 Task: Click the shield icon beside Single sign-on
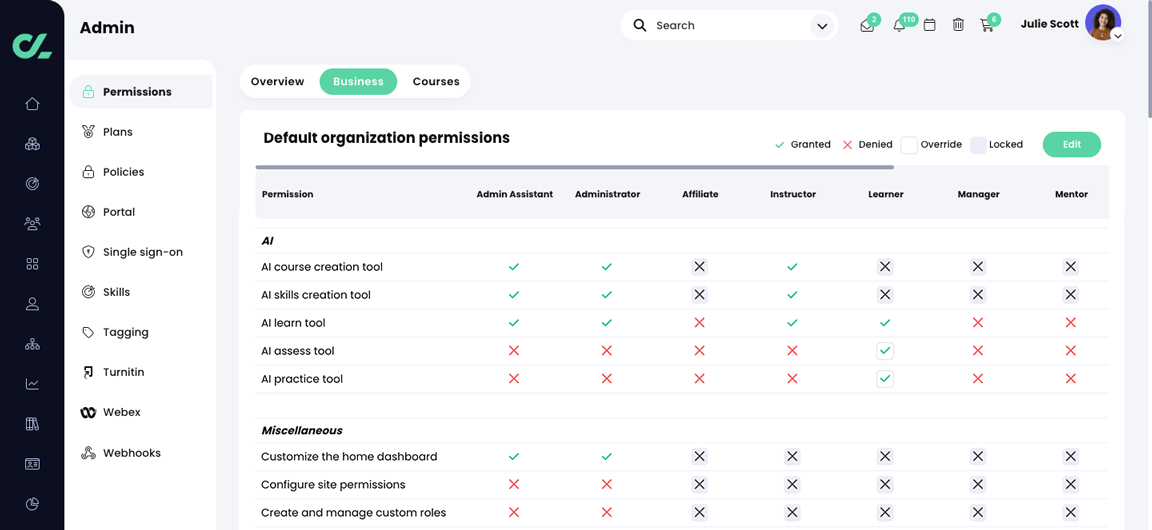(88, 252)
